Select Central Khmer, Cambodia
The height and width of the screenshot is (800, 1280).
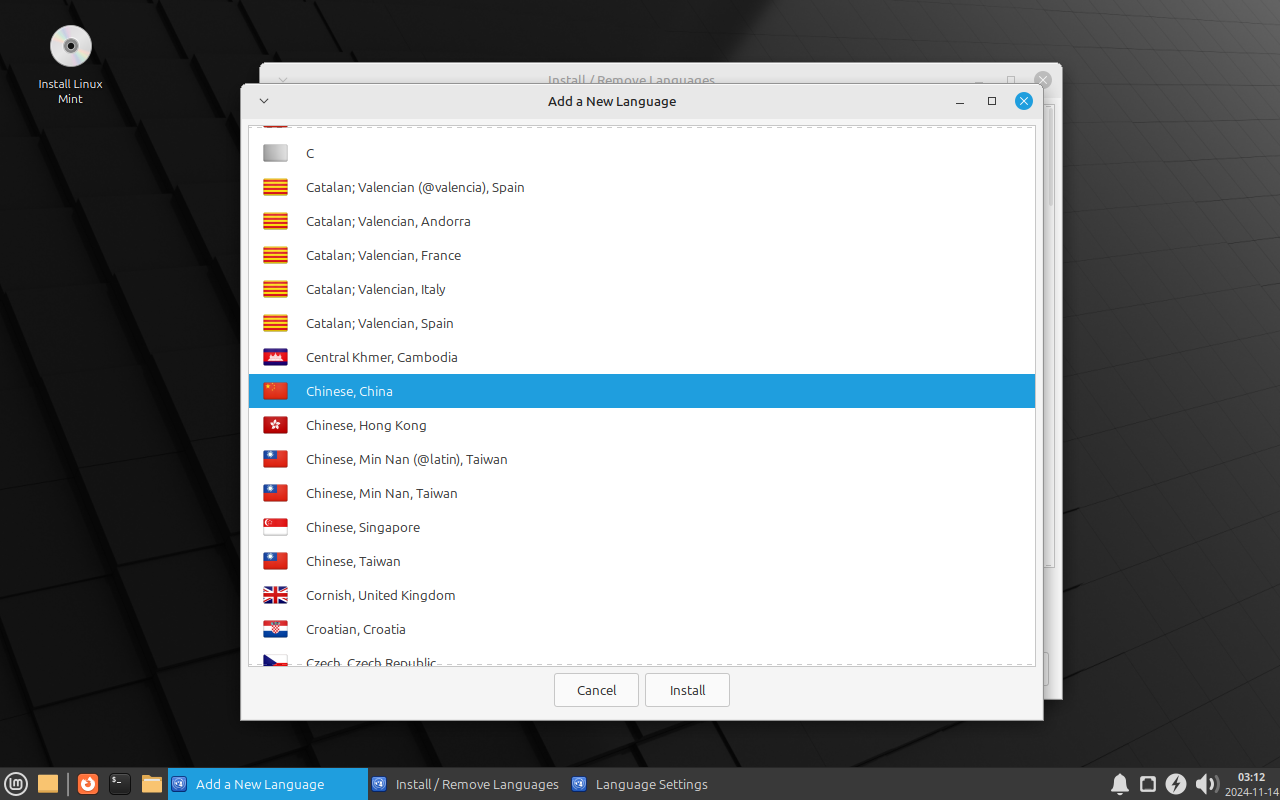point(642,357)
